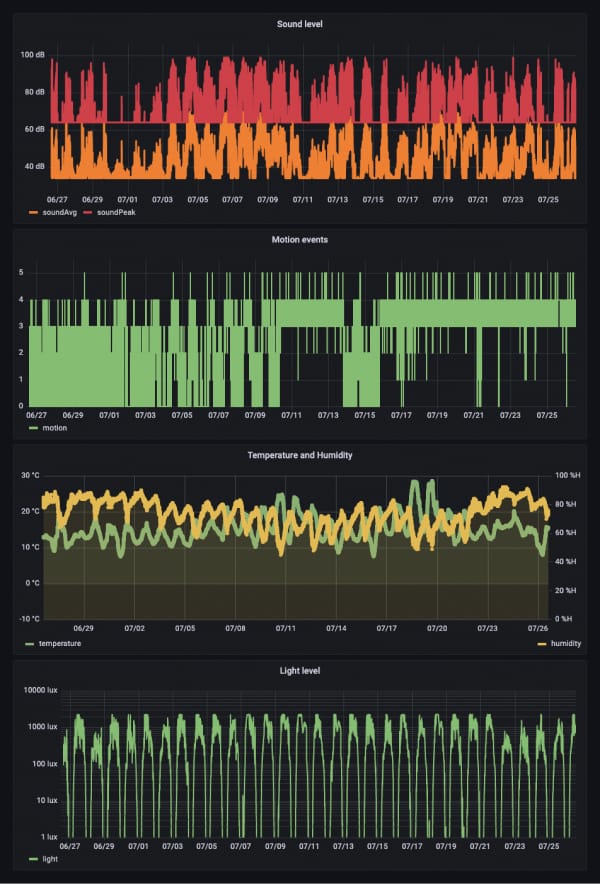The image size is (600, 884).
Task: Click the 1000 lux label on the Light level axis
Action: (41, 727)
